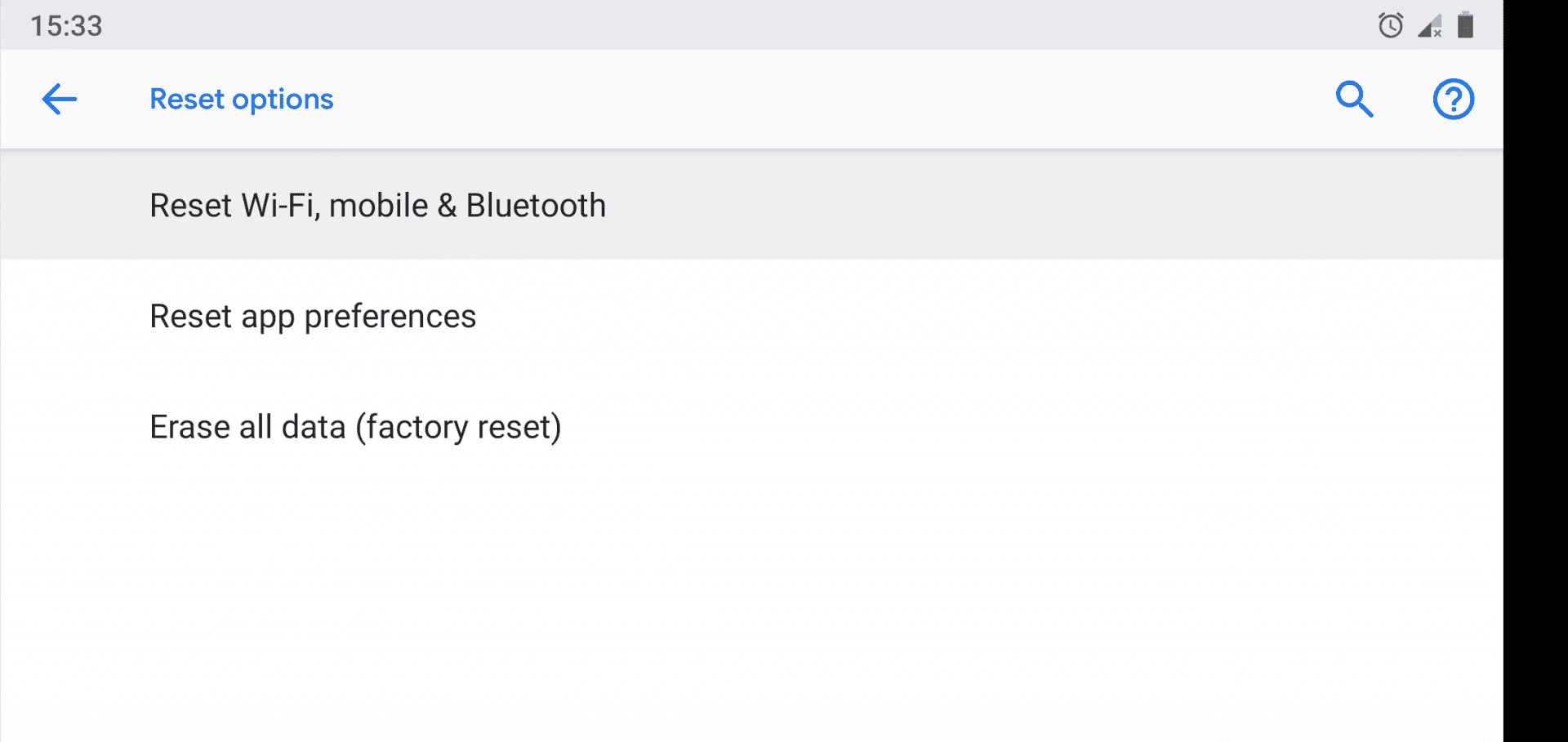The width and height of the screenshot is (1568, 742).
Task: Click the back arrow to leave Reset options
Action: (x=58, y=99)
